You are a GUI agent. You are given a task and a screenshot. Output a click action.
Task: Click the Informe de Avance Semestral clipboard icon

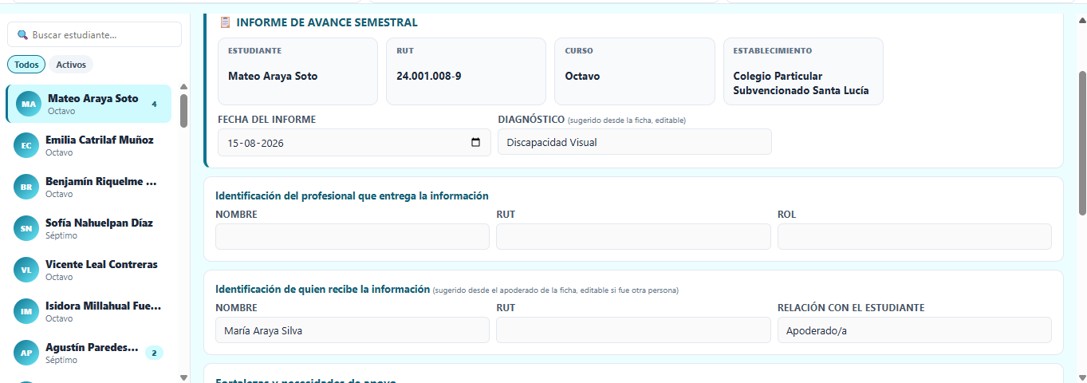225,23
